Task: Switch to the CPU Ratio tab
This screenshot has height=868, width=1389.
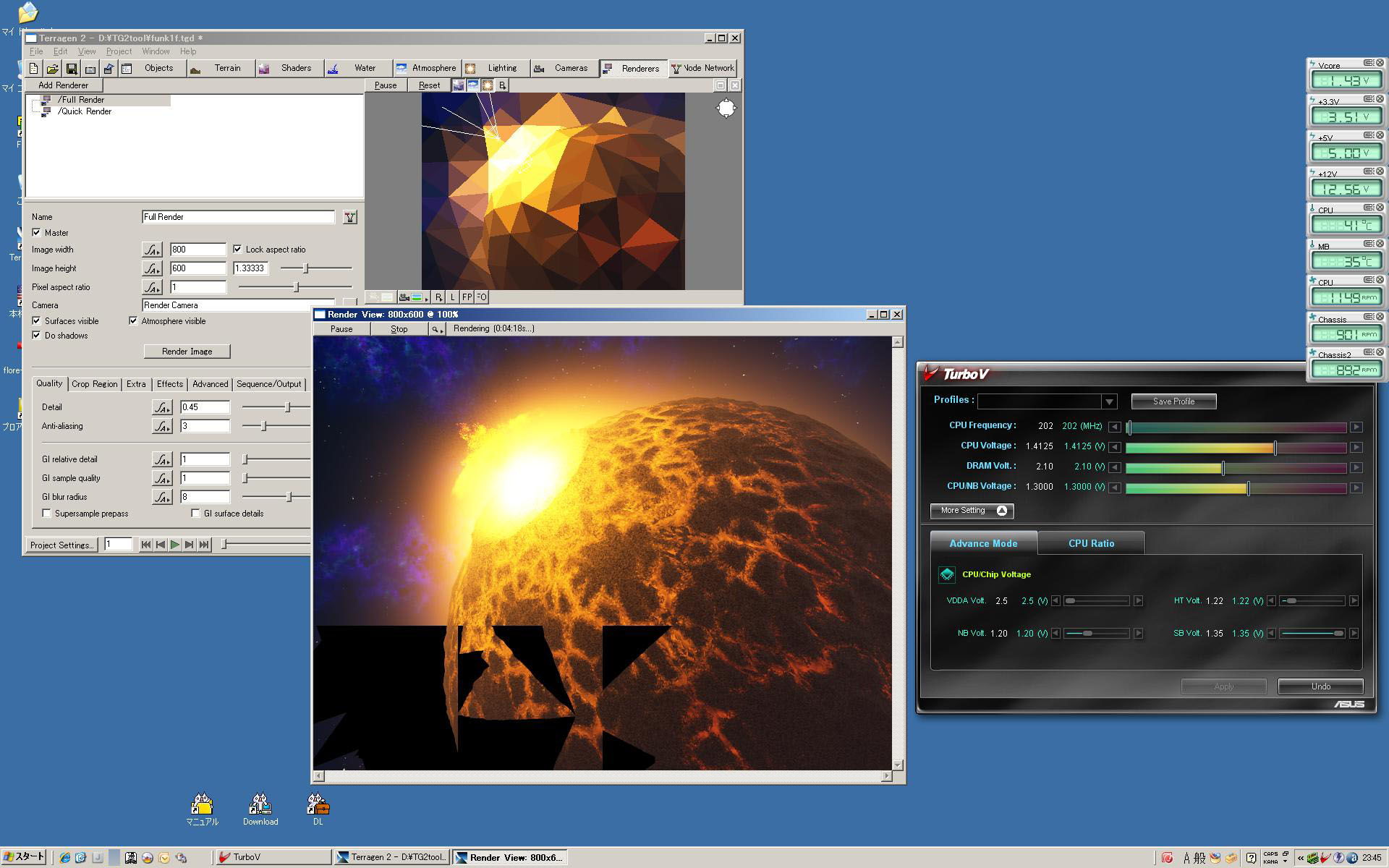Action: (x=1090, y=543)
